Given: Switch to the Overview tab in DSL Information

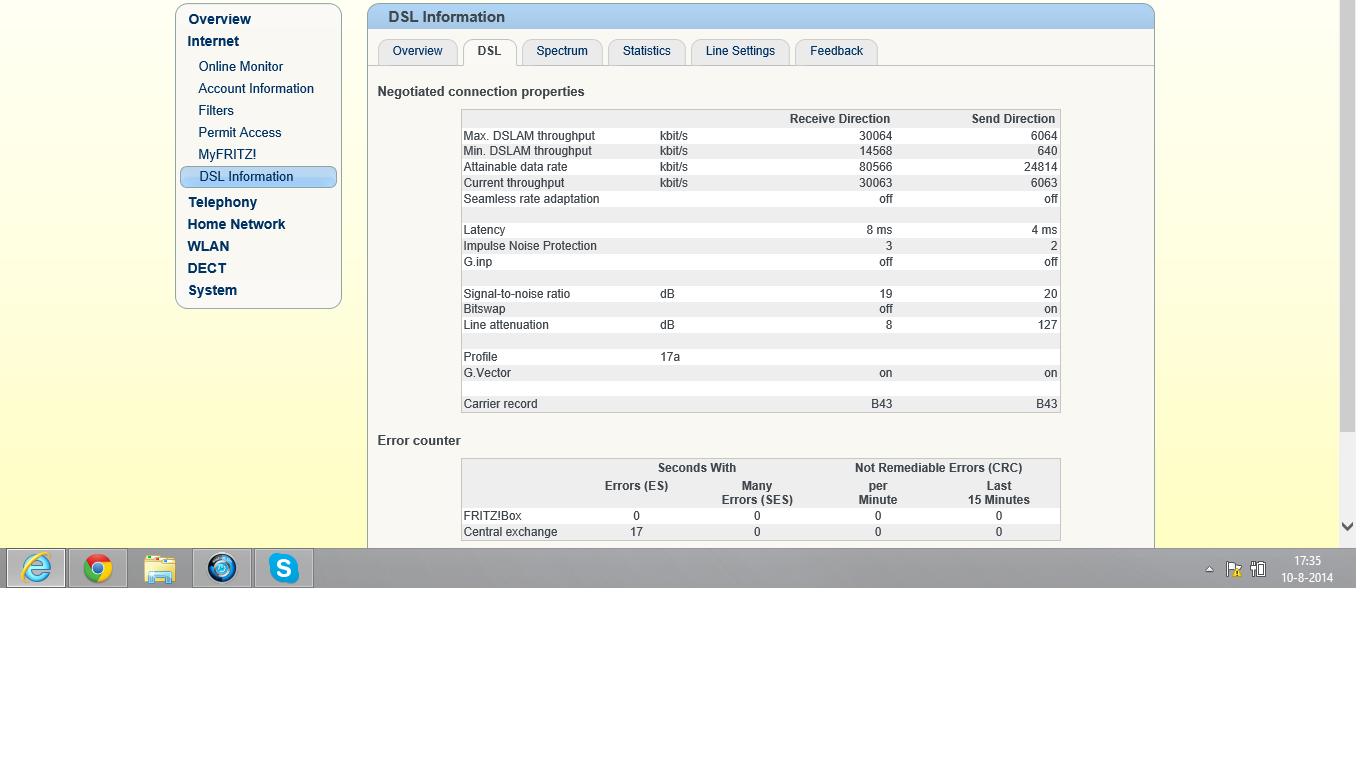Looking at the screenshot, I should click(x=417, y=51).
